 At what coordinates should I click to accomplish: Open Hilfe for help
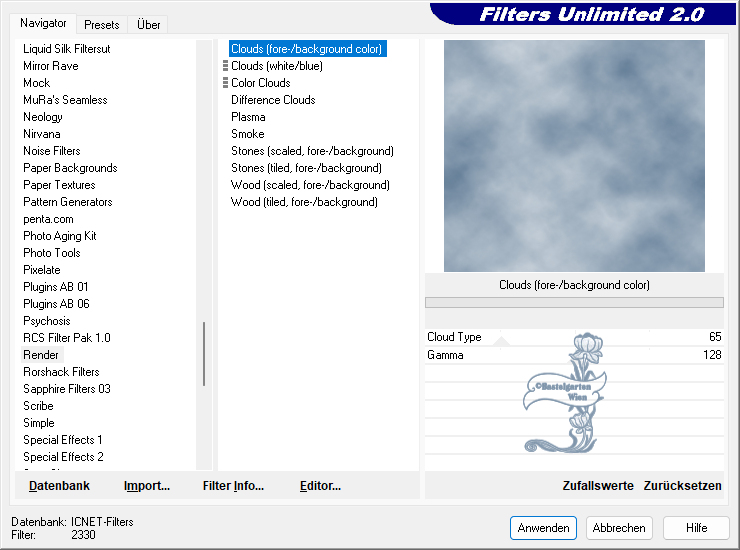pos(696,528)
